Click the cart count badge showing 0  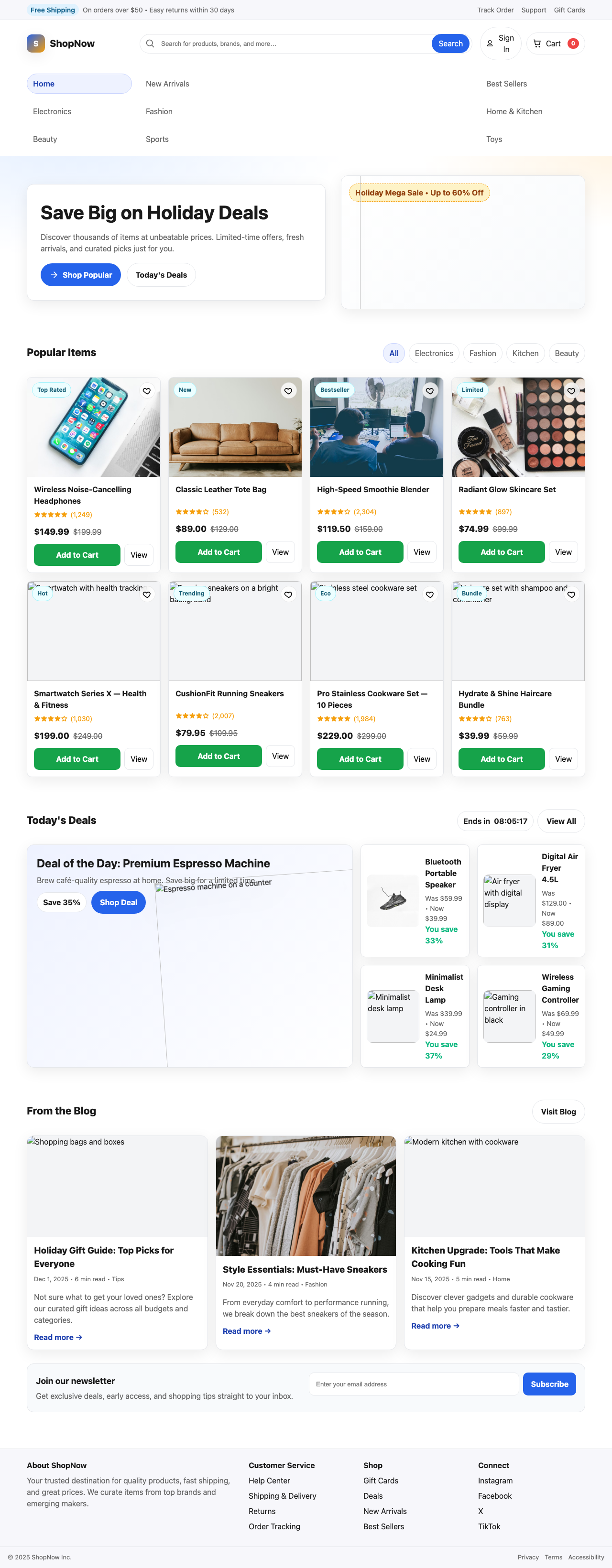573,44
